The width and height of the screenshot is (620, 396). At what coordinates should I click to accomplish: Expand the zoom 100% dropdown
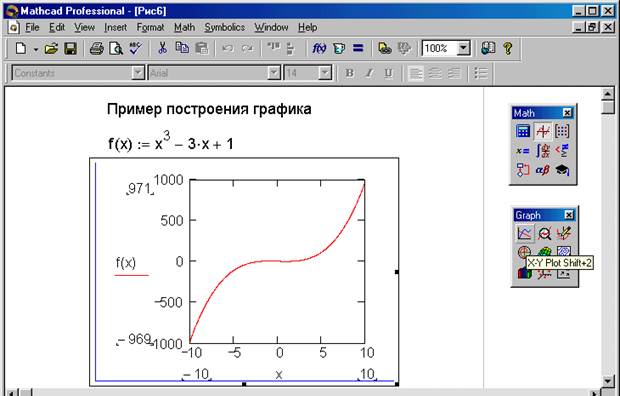coord(463,48)
